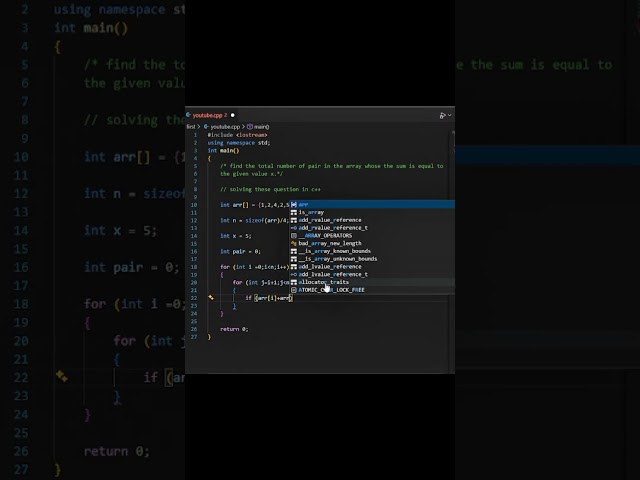640x480 pixels.
Task: Click the lightbulb code action on line 22
Action: click(211, 298)
